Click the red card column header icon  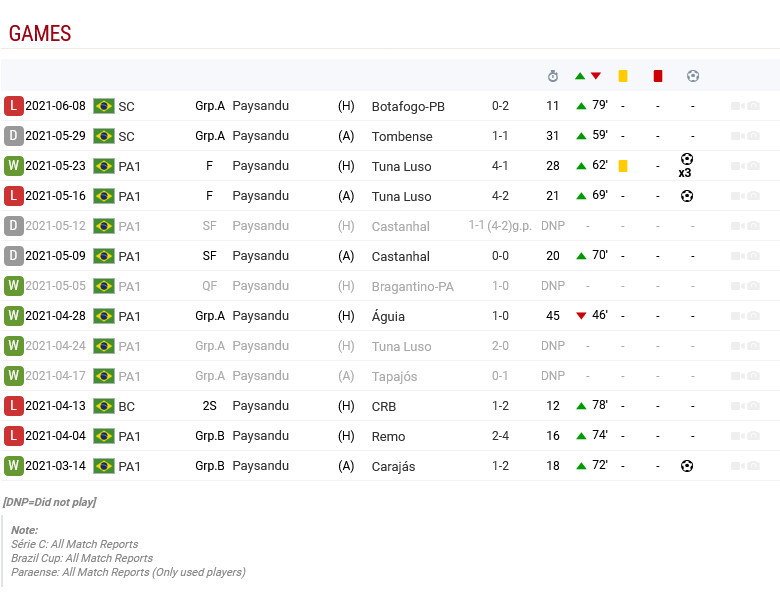point(658,76)
